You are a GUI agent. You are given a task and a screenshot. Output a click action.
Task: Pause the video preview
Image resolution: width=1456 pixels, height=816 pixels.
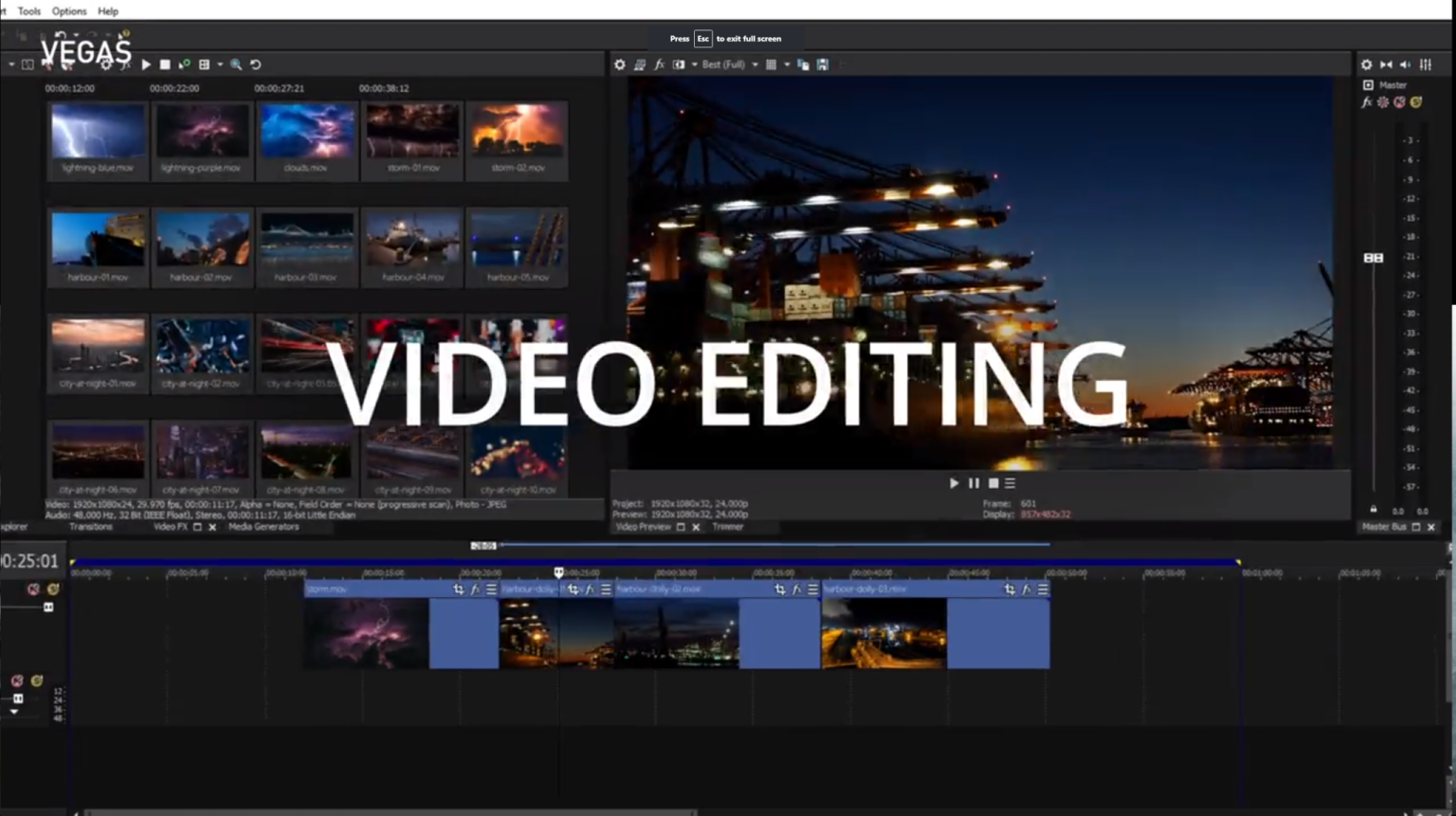[974, 483]
